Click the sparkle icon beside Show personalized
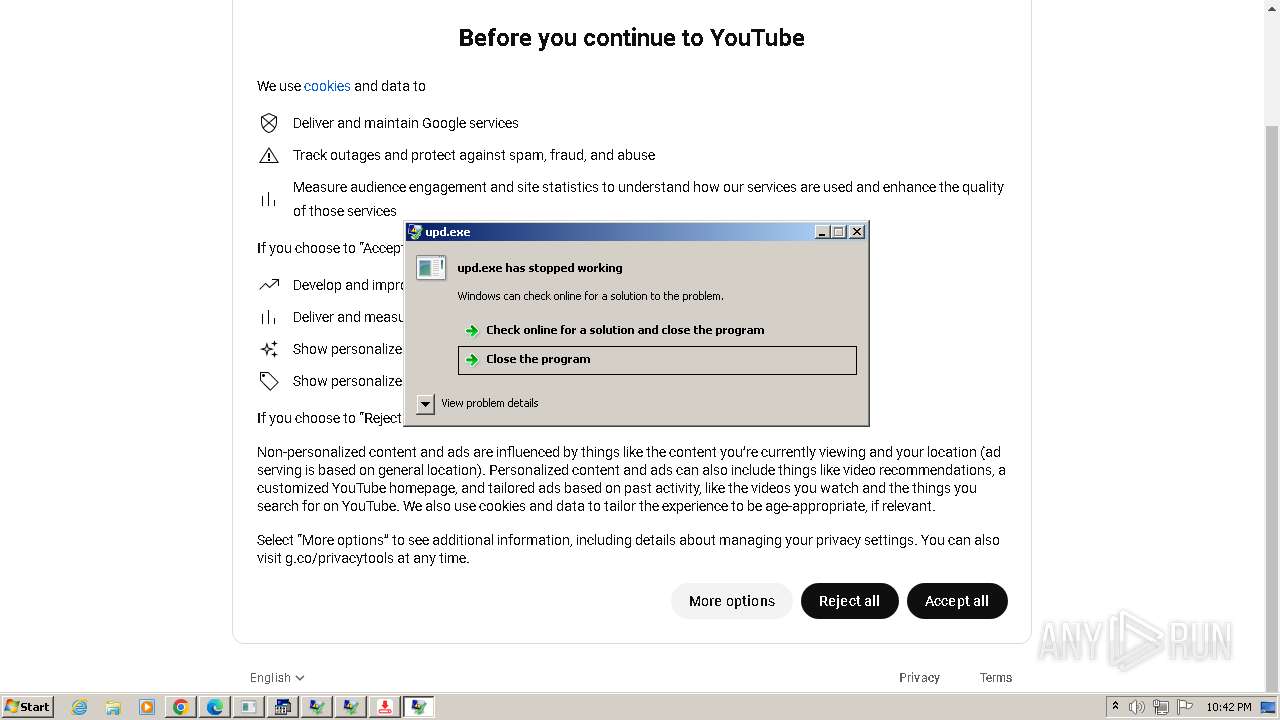This screenshot has height=720, width=1280. (x=269, y=349)
